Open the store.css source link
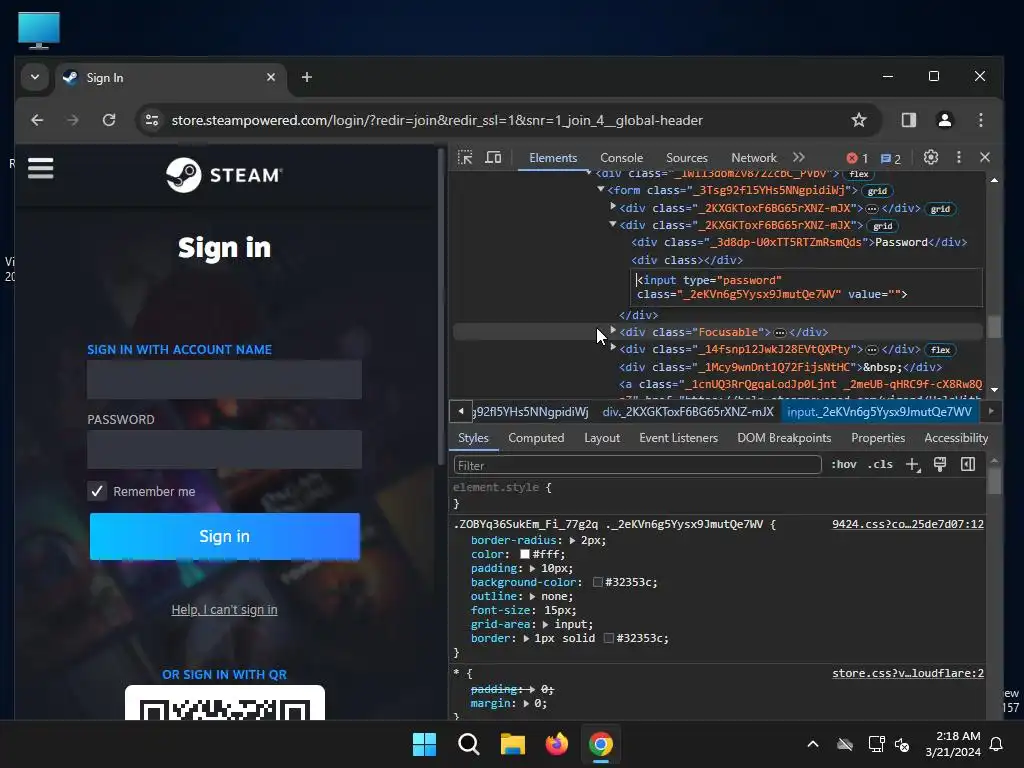 coord(908,673)
